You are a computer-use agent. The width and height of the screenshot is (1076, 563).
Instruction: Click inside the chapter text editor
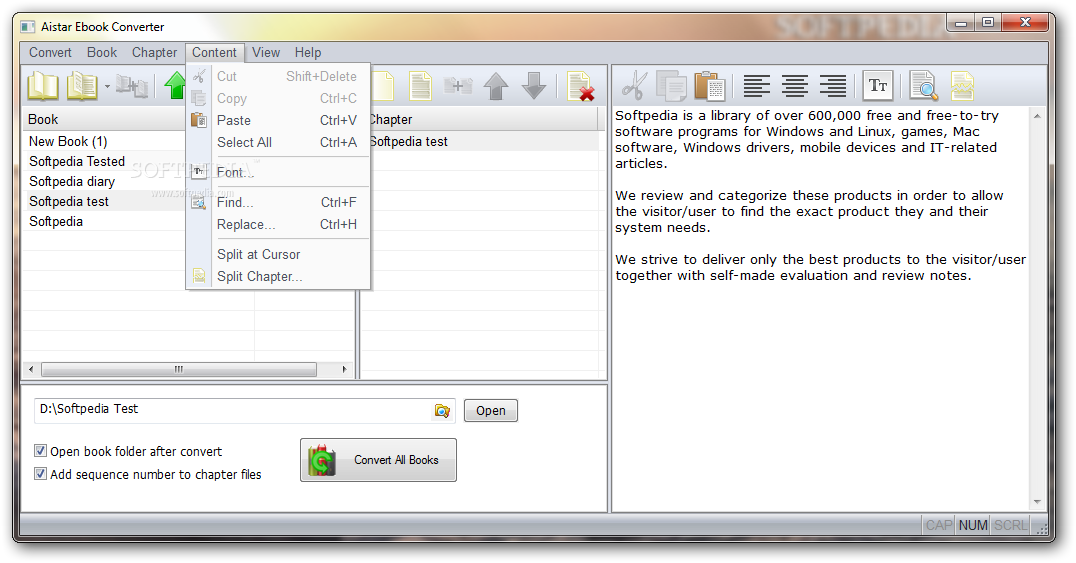click(821, 309)
